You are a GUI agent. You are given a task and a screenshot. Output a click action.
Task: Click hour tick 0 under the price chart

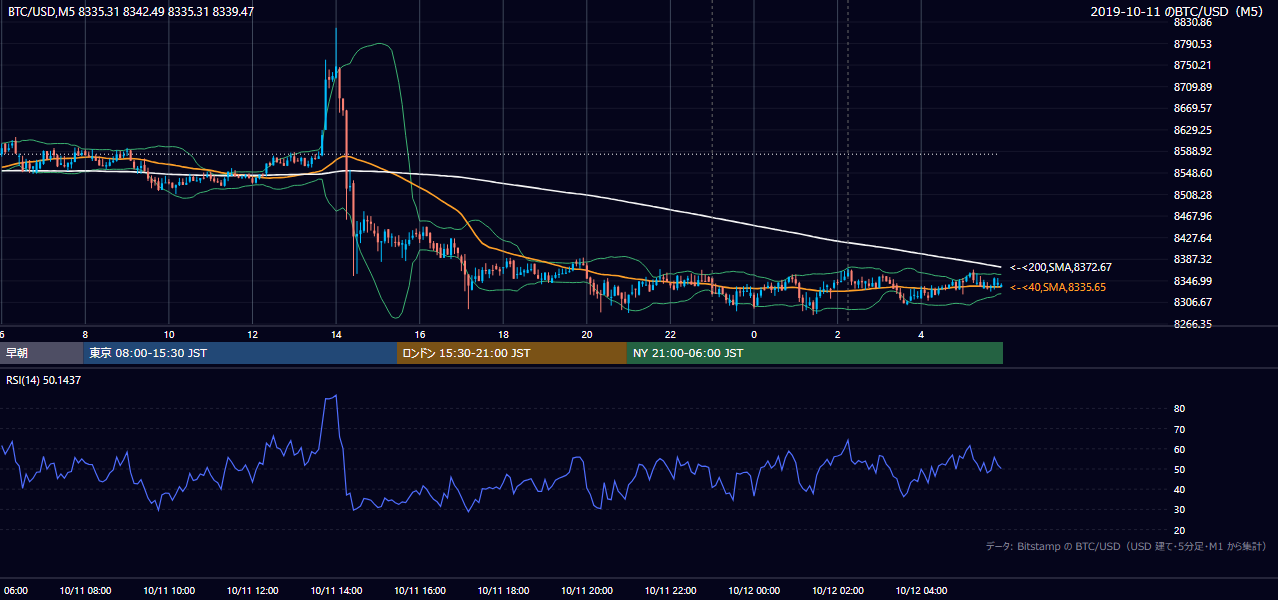click(x=754, y=334)
